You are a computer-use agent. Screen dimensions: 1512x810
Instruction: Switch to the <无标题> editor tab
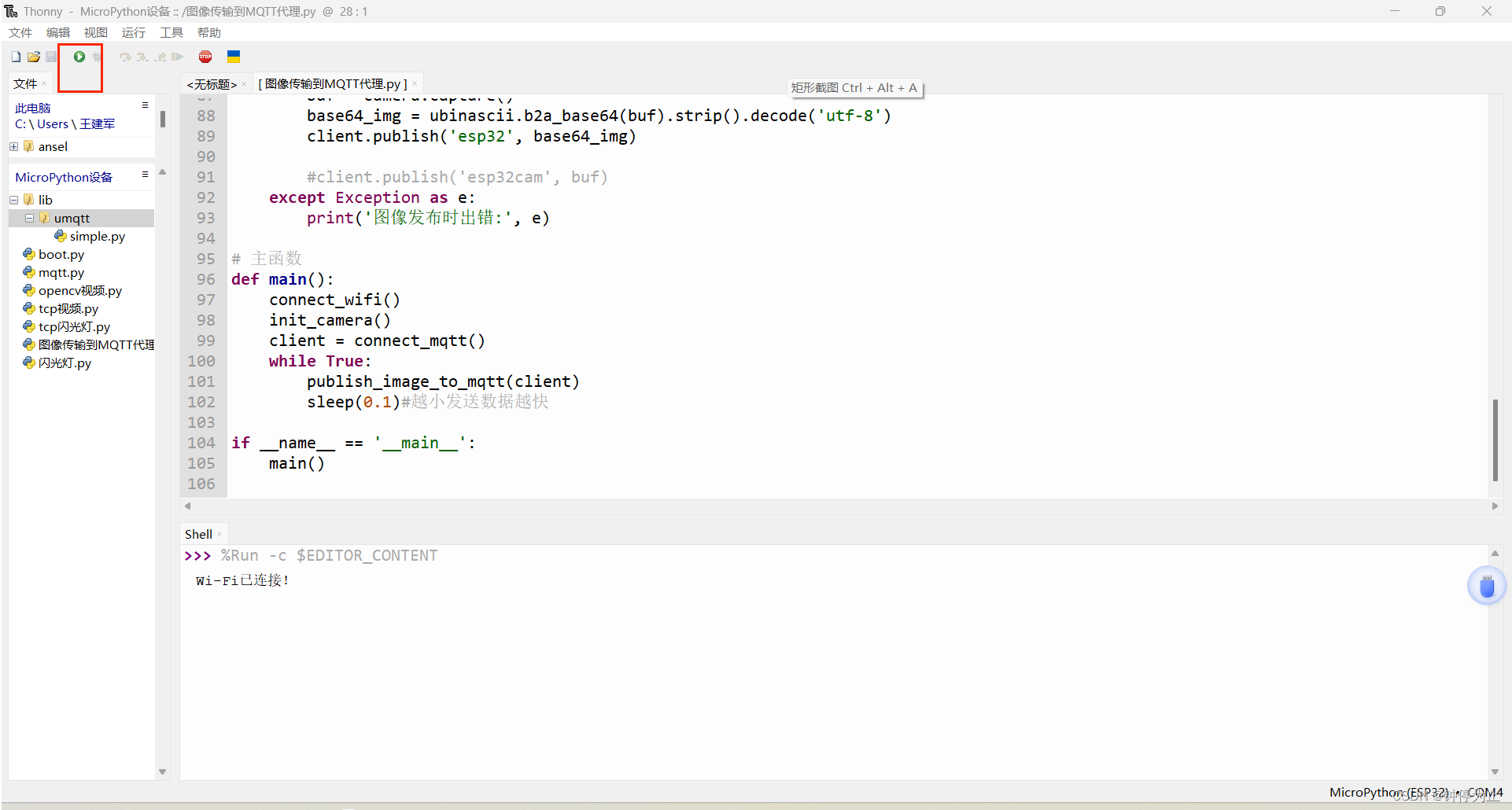212,84
